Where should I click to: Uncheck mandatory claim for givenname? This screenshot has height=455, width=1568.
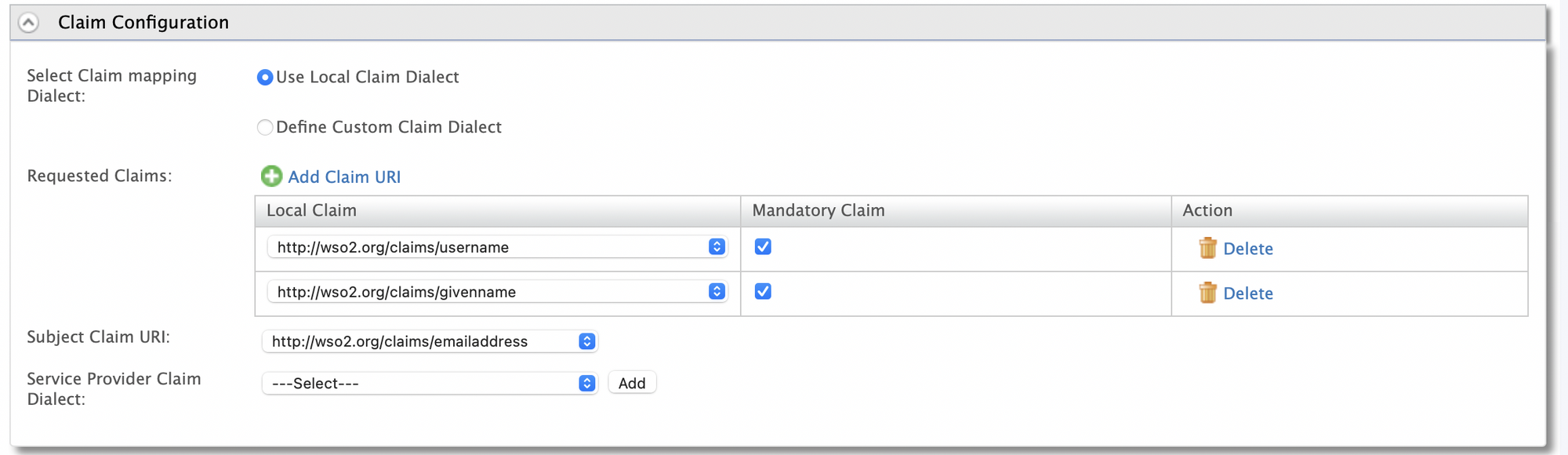[763, 292]
